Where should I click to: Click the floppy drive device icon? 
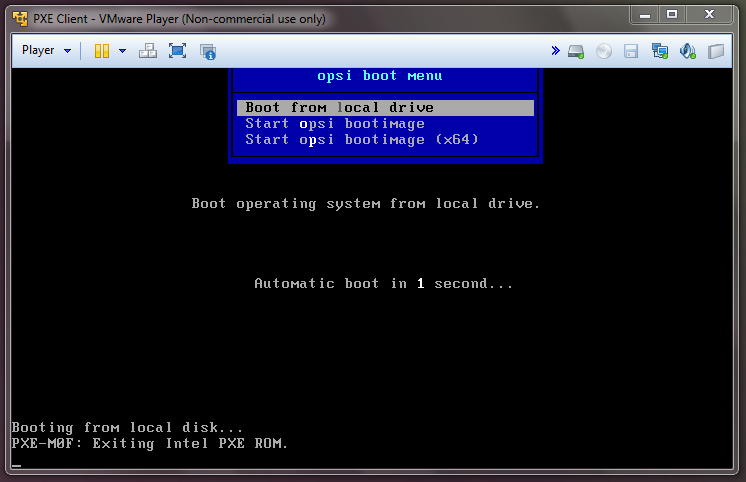[x=631, y=51]
